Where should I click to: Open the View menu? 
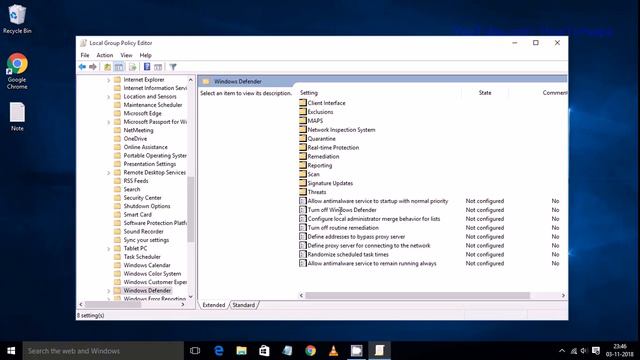[126, 55]
